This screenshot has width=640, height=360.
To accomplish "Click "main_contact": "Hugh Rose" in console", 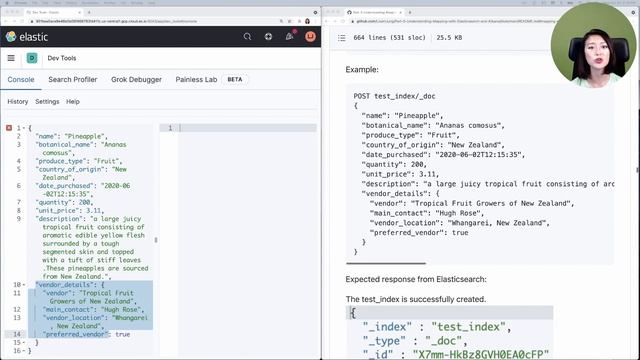I will click(92, 309).
